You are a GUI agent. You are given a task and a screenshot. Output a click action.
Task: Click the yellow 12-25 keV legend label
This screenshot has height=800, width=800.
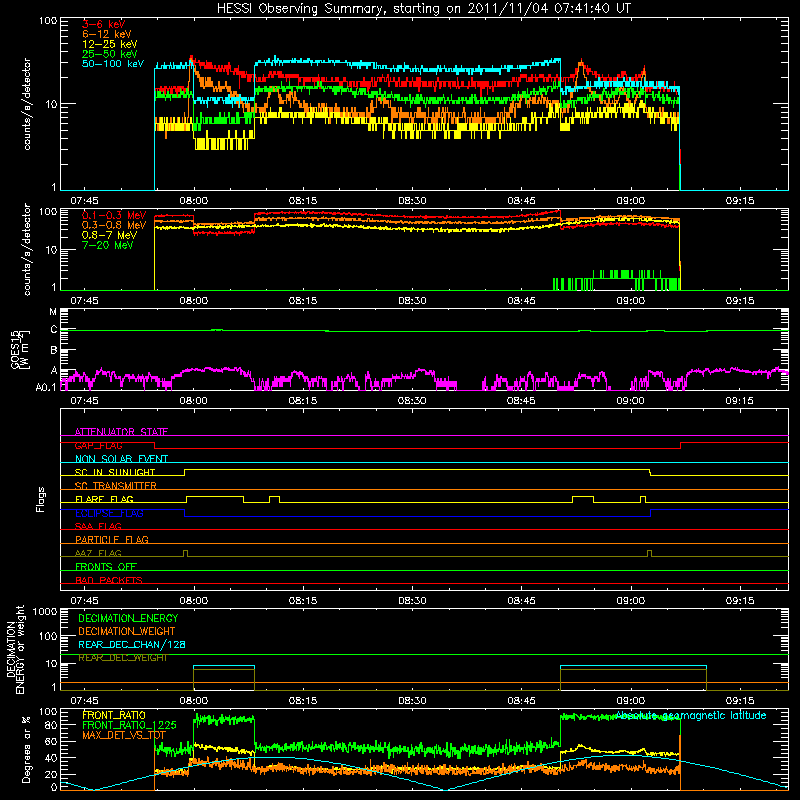110,44
